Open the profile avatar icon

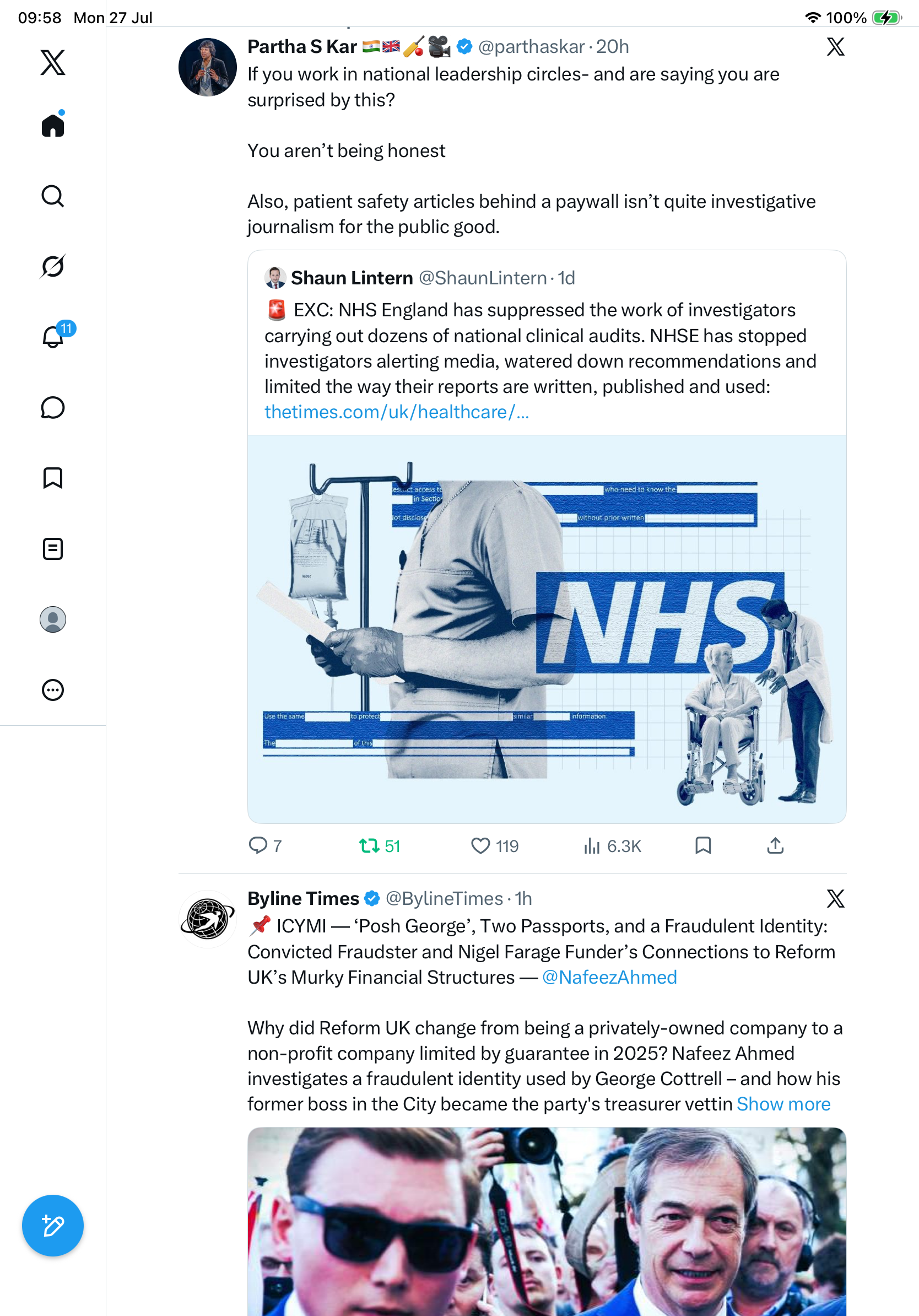coord(53,619)
